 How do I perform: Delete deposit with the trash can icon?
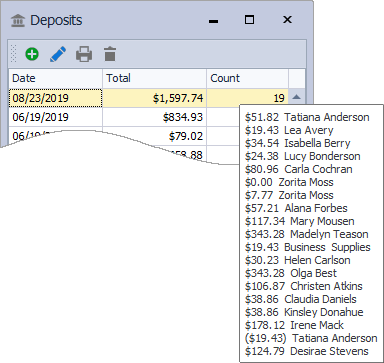tap(110, 54)
